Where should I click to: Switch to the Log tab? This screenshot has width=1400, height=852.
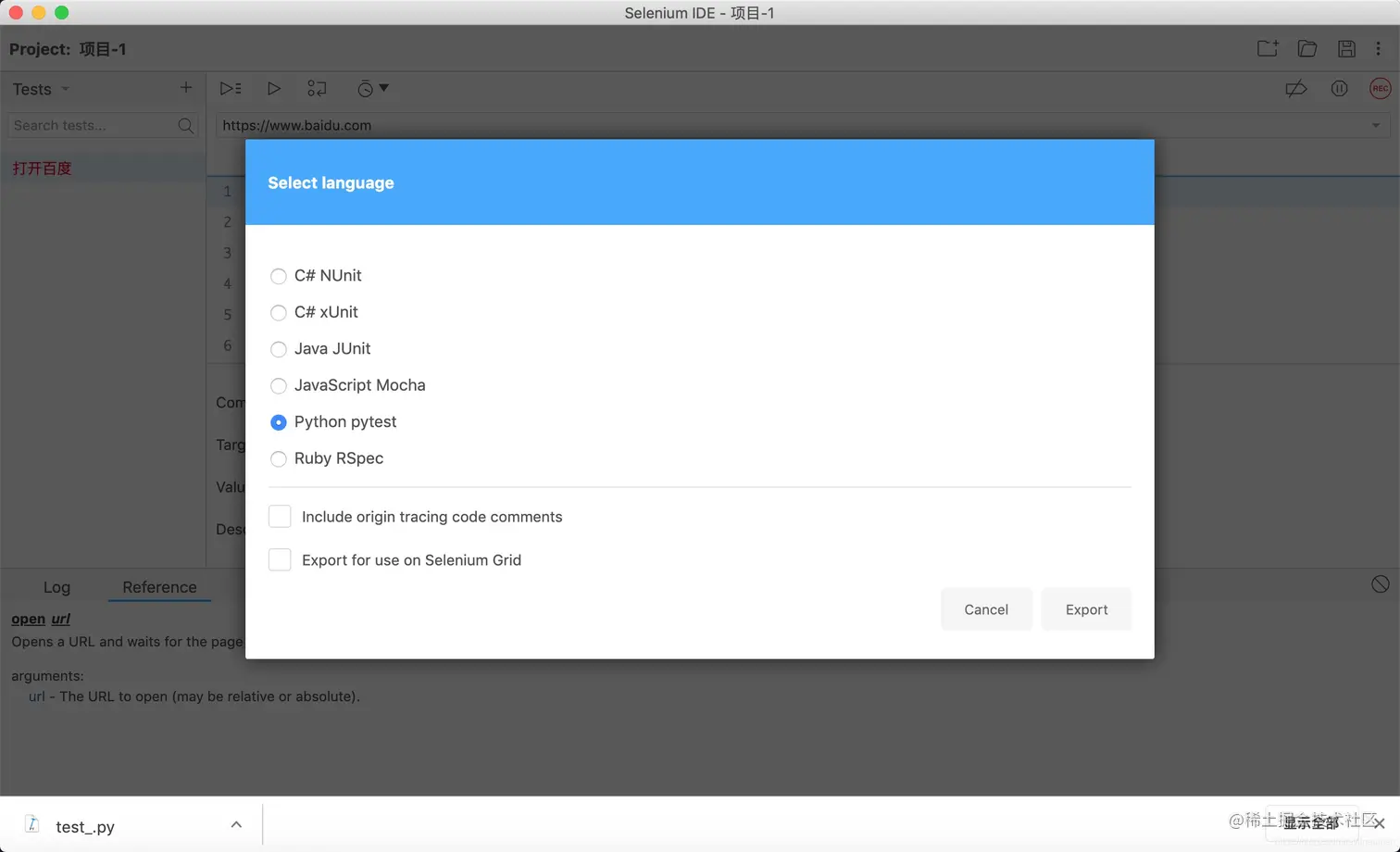56,587
